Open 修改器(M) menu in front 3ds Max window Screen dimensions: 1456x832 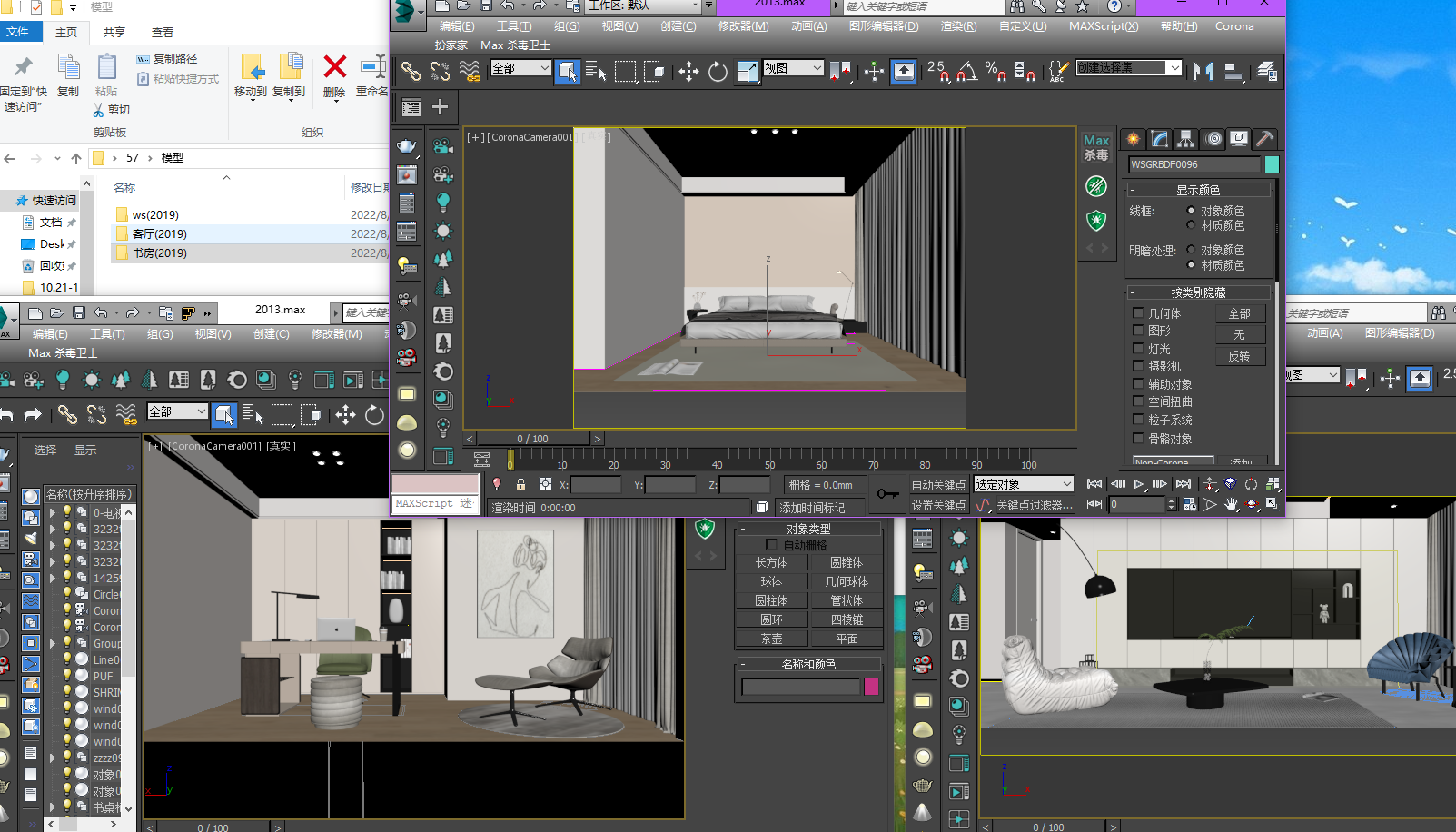(x=743, y=26)
